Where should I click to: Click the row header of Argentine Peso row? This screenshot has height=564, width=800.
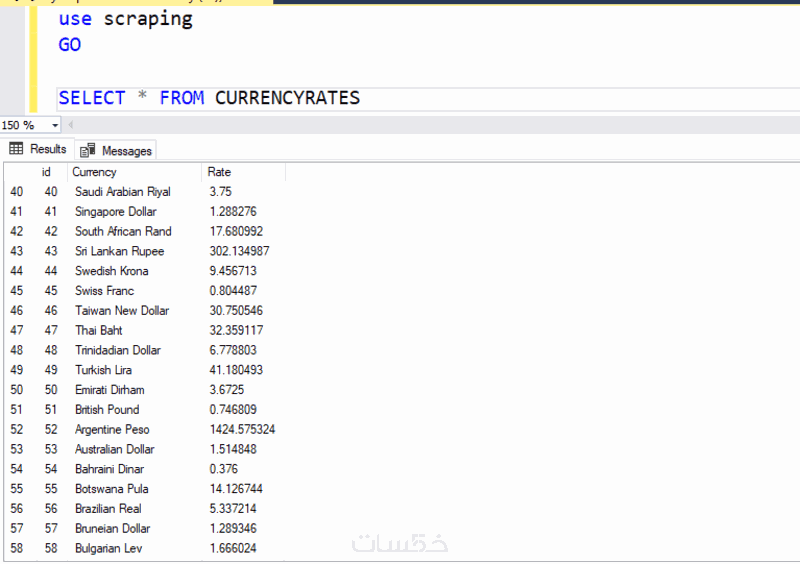(x=16, y=430)
